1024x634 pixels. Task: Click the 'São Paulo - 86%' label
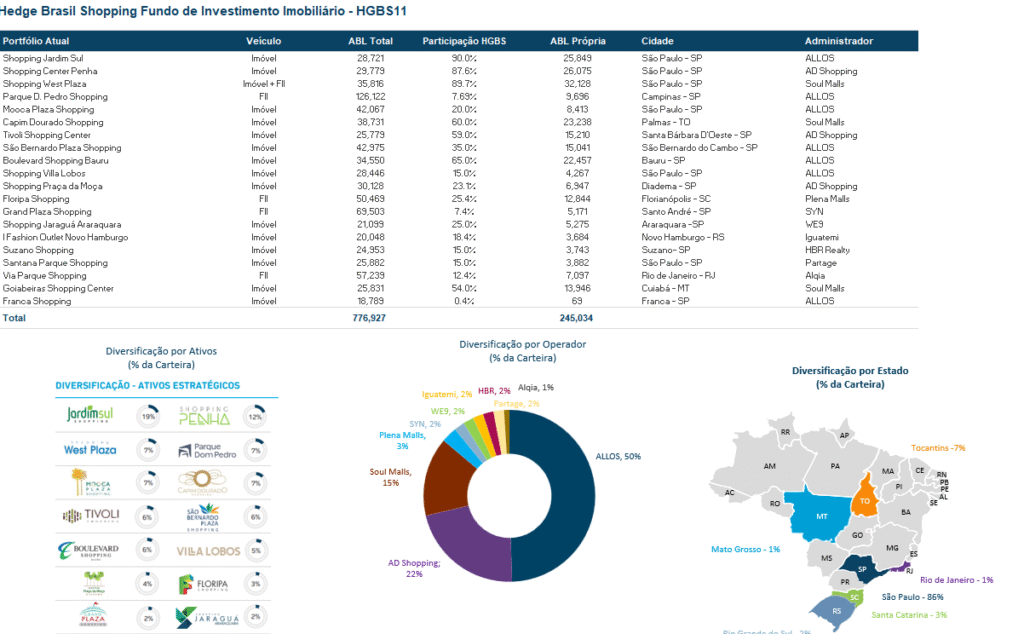coord(912,597)
